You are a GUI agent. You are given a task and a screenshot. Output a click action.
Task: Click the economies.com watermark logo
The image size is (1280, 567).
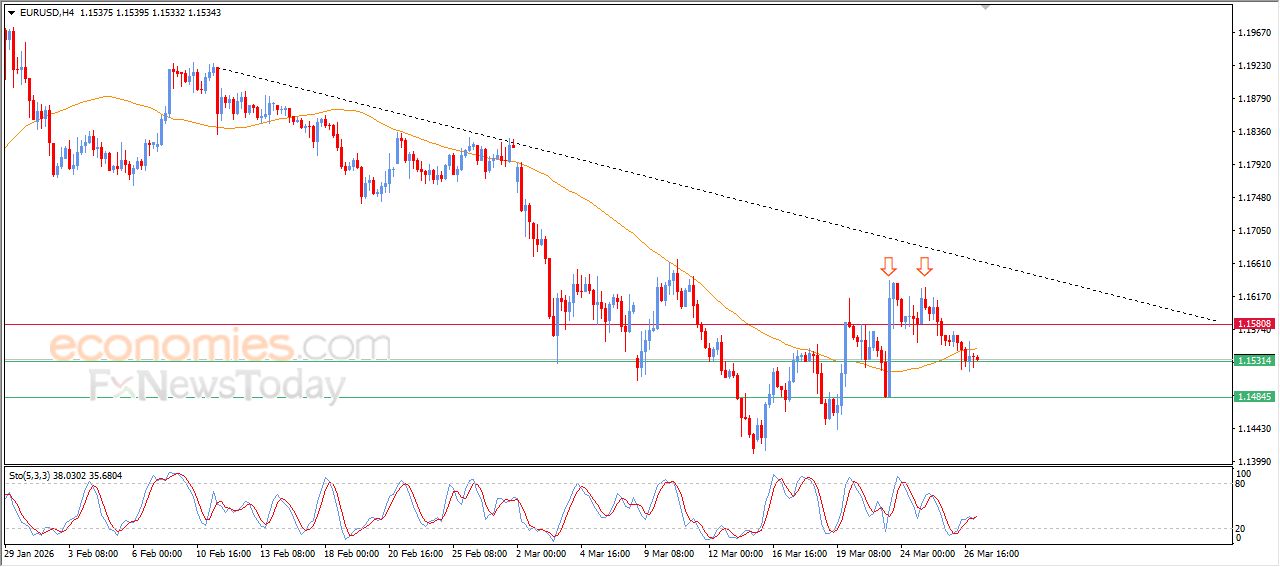tap(220, 347)
